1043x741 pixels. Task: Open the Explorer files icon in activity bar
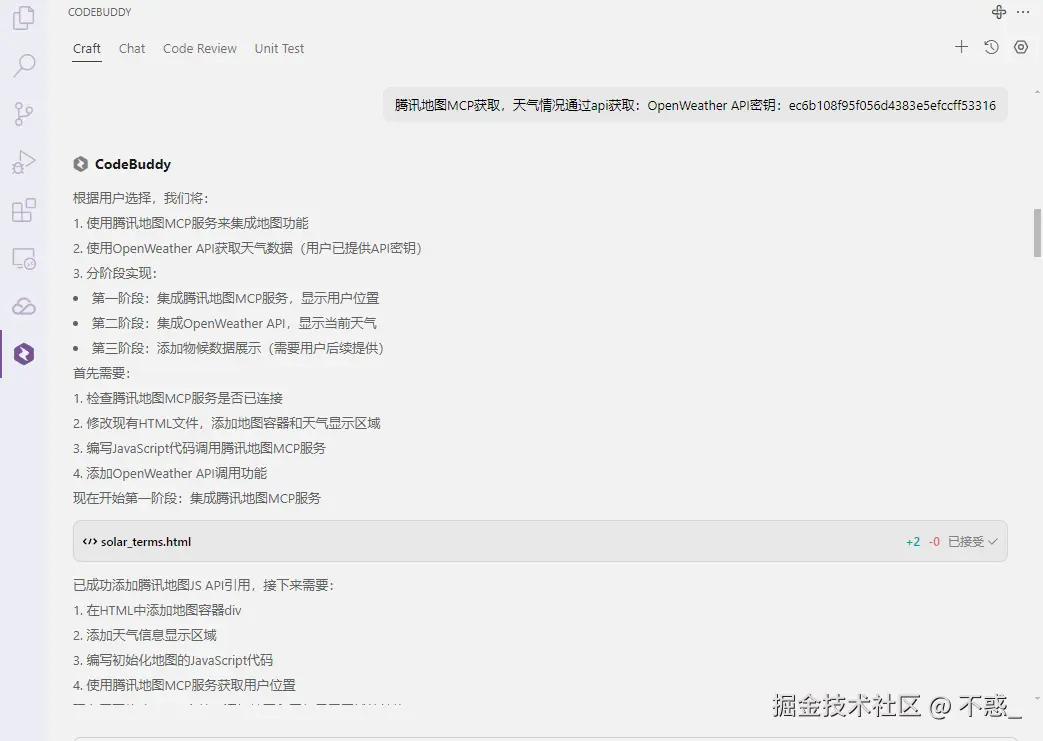[x=24, y=17]
